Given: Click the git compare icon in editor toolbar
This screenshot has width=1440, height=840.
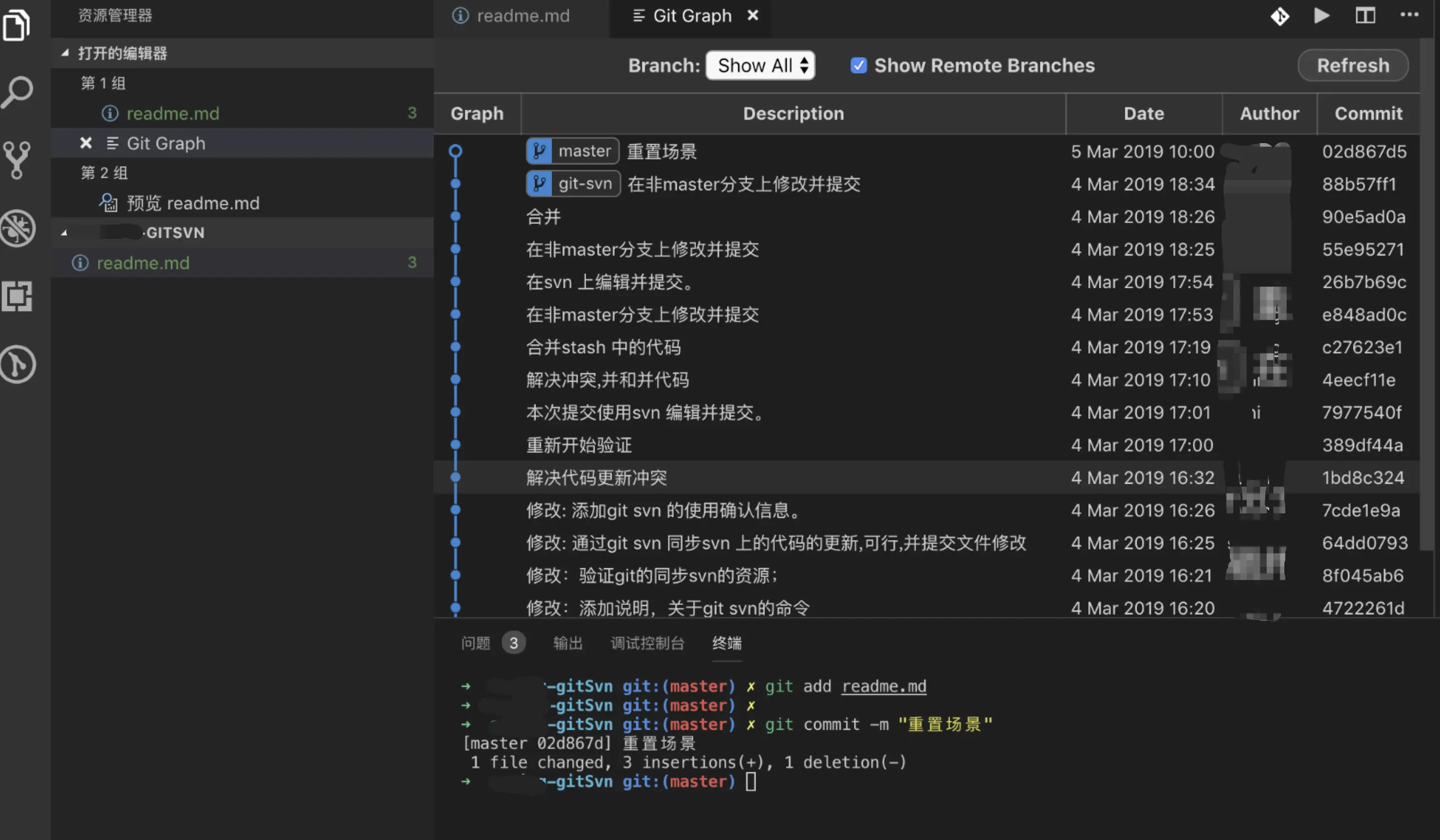Looking at the screenshot, I should (1280, 16).
